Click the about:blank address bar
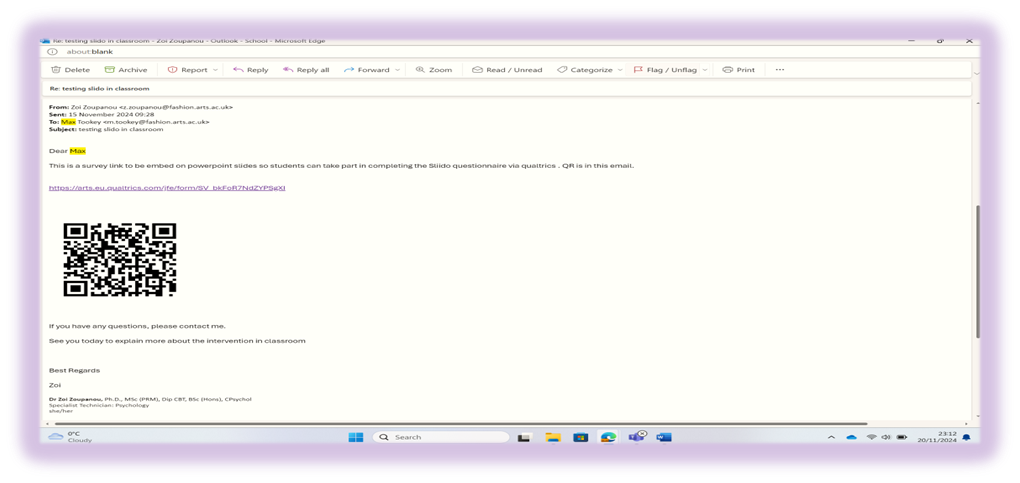Viewport: 1020px width, 483px height. click(x=91, y=51)
